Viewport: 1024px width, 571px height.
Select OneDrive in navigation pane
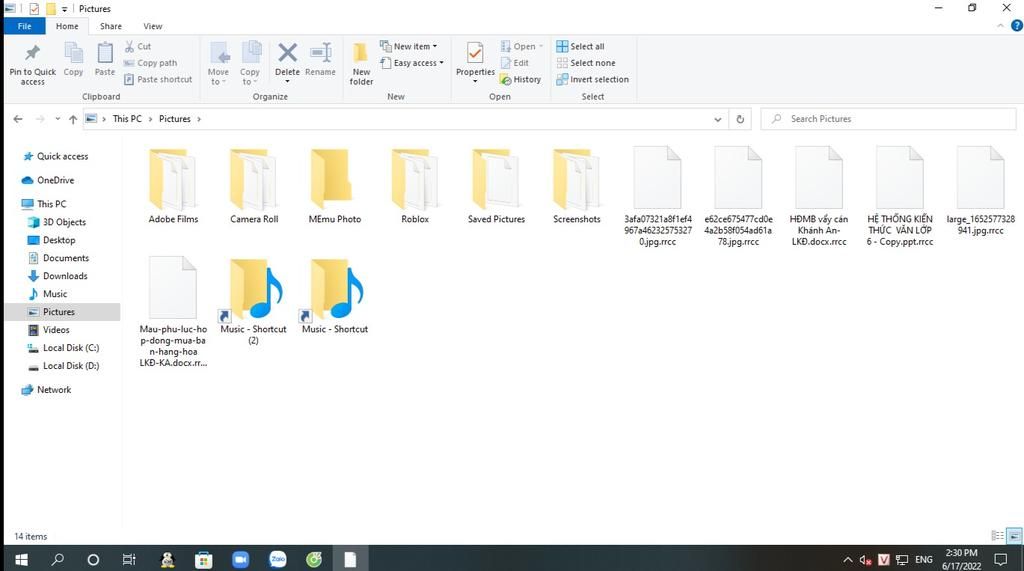(x=48, y=180)
